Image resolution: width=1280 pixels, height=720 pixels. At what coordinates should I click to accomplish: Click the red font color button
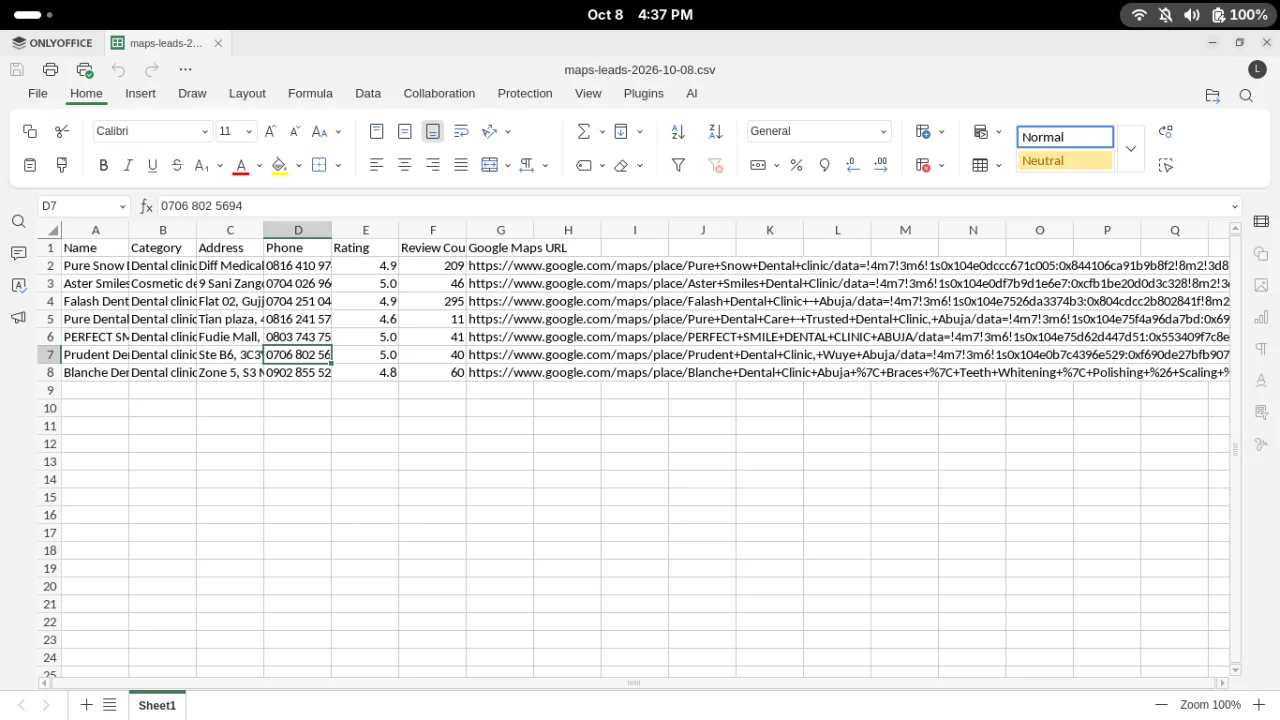click(240, 165)
